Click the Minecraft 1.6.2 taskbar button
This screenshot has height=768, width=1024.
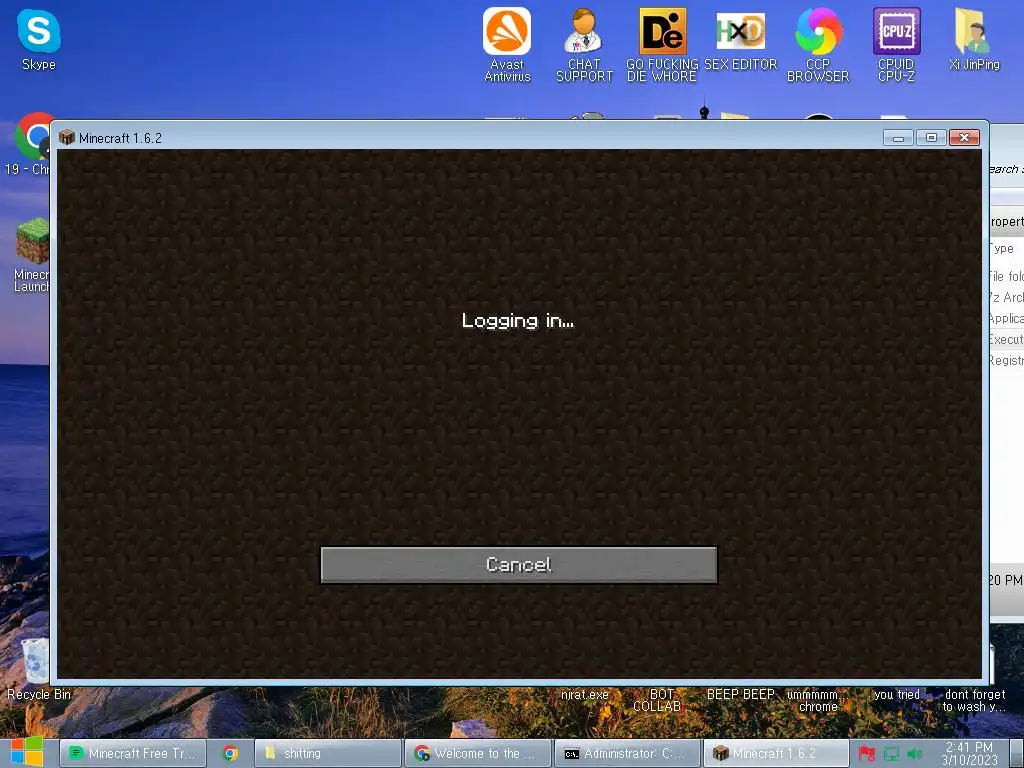point(776,753)
